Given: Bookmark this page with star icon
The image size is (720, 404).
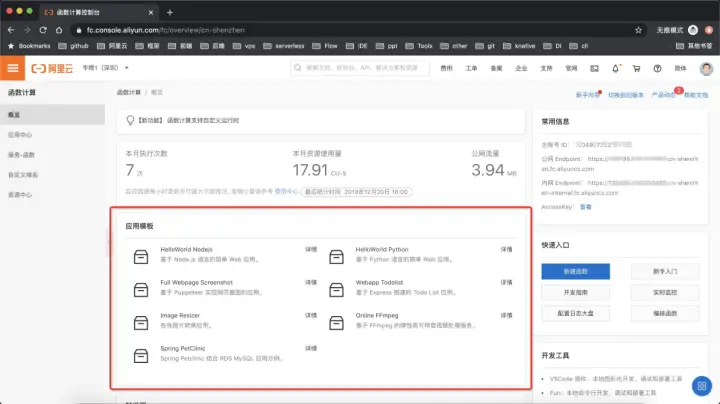Looking at the screenshot, I should click(638, 30).
